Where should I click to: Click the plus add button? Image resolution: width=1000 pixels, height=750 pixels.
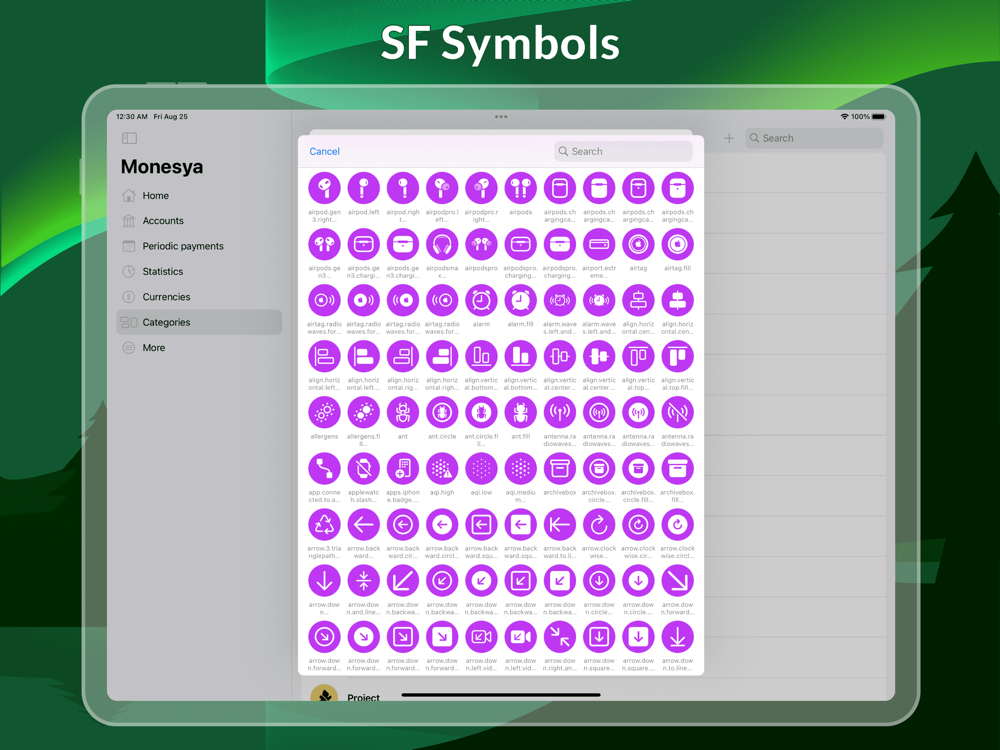point(729,138)
